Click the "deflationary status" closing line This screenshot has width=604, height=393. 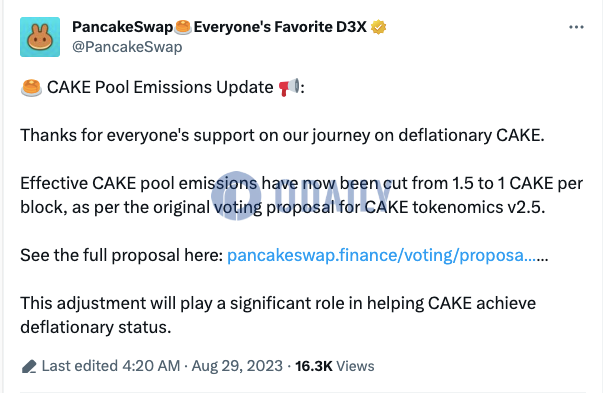pyautogui.click(x=96, y=327)
